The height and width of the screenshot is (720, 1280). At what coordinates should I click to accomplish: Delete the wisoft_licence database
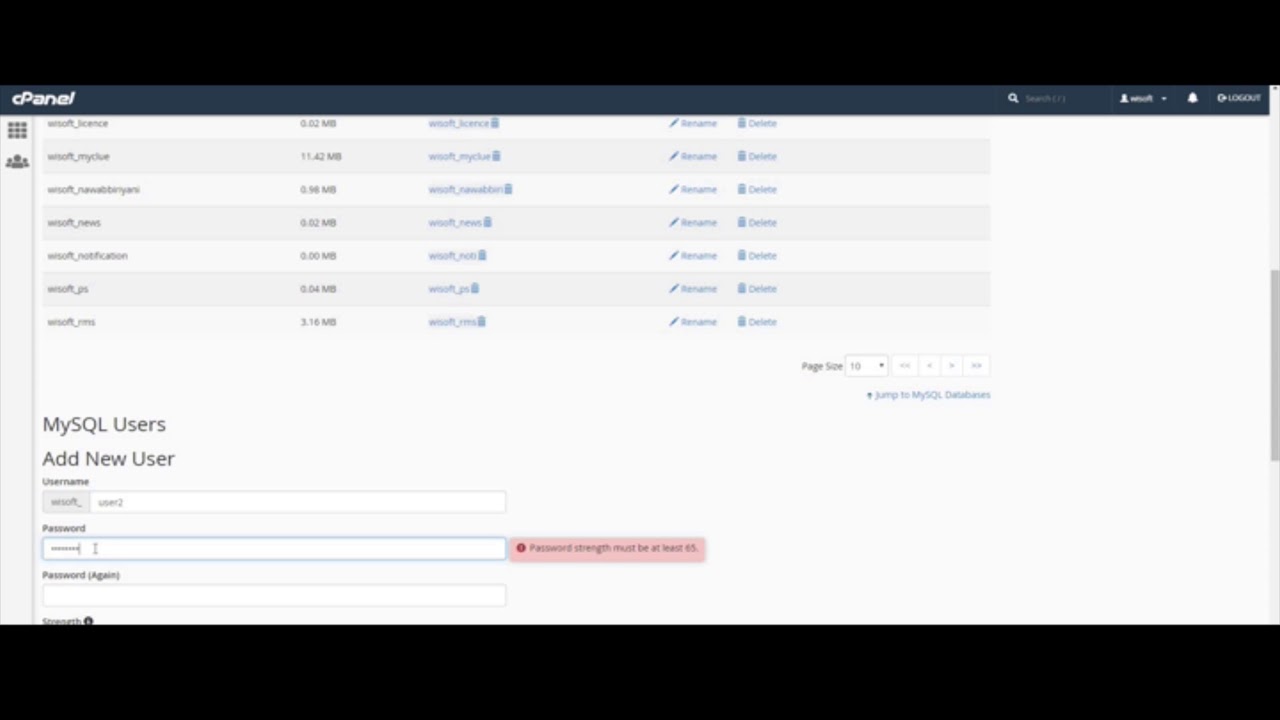(x=757, y=123)
